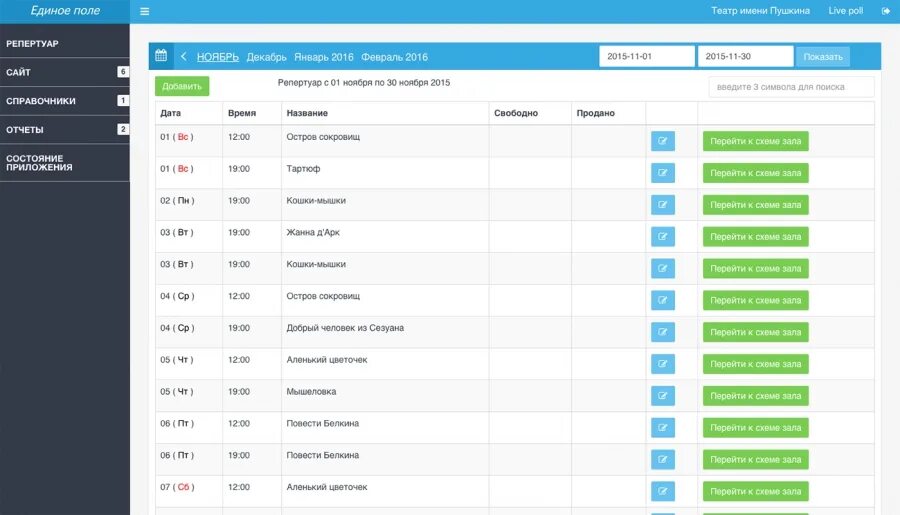Open Театр имени Пушкина link
The width and height of the screenshot is (900, 515).
click(x=761, y=11)
